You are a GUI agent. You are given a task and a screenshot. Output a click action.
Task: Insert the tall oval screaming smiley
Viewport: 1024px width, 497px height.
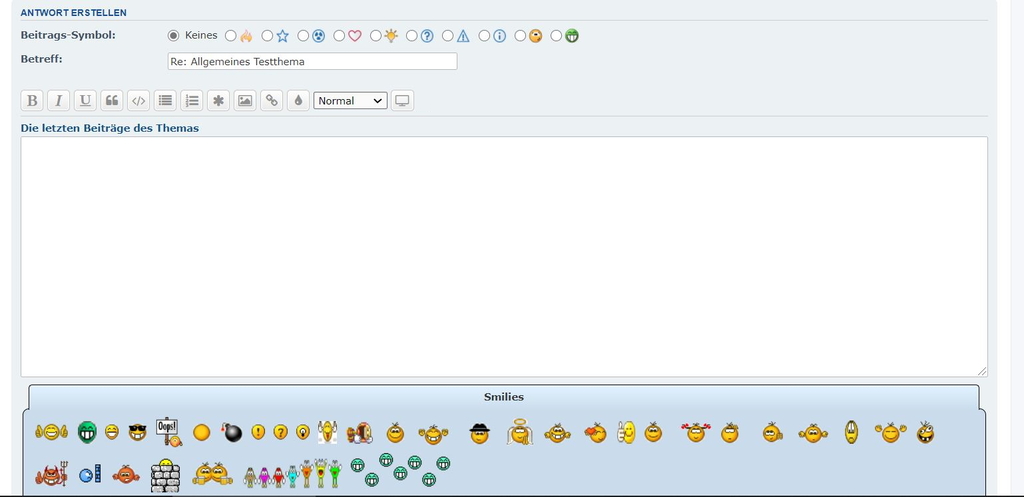point(851,432)
